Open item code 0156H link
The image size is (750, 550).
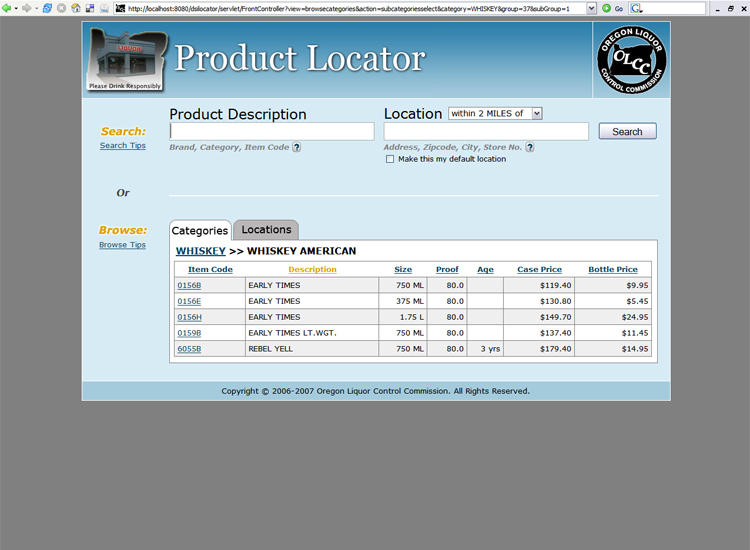click(x=189, y=317)
